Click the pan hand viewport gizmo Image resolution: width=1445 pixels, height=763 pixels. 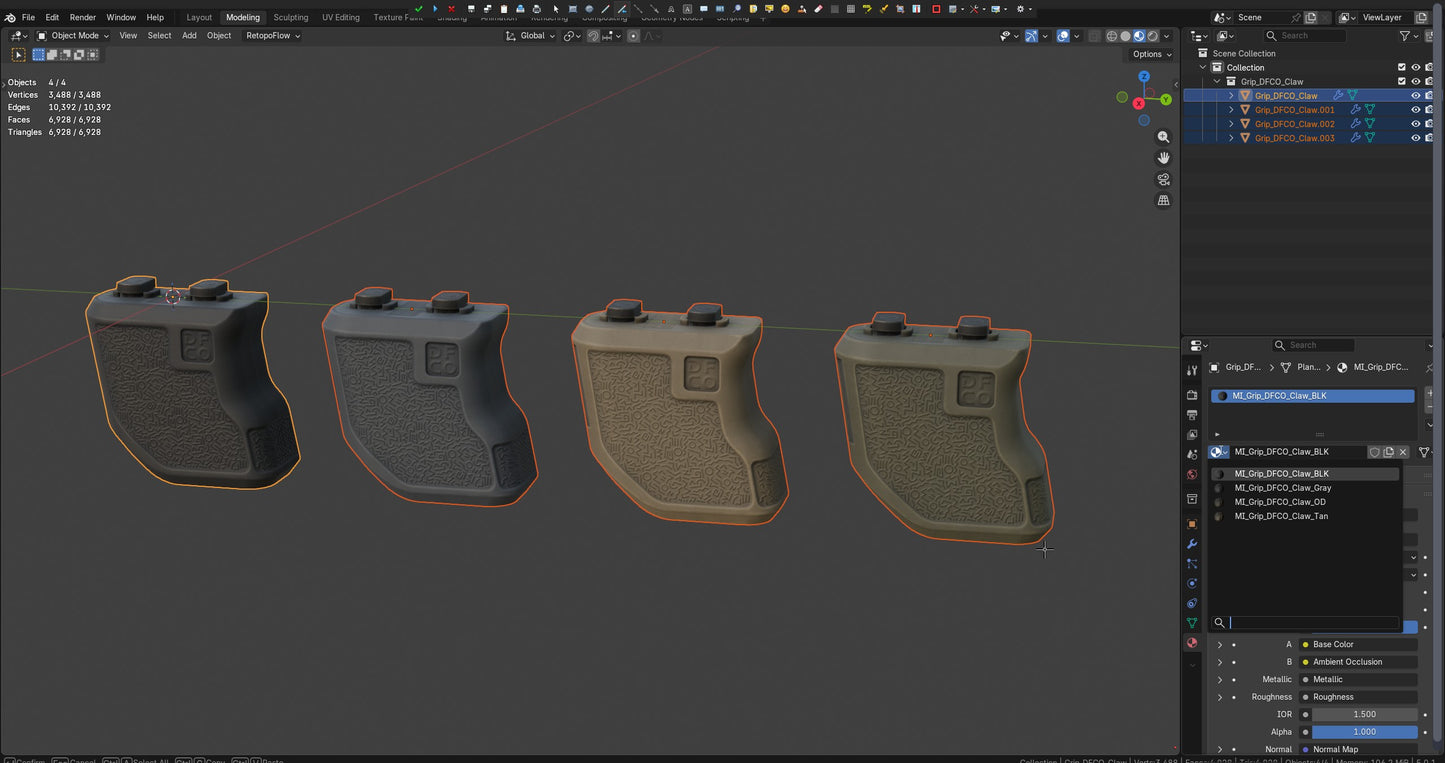(x=1163, y=158)
